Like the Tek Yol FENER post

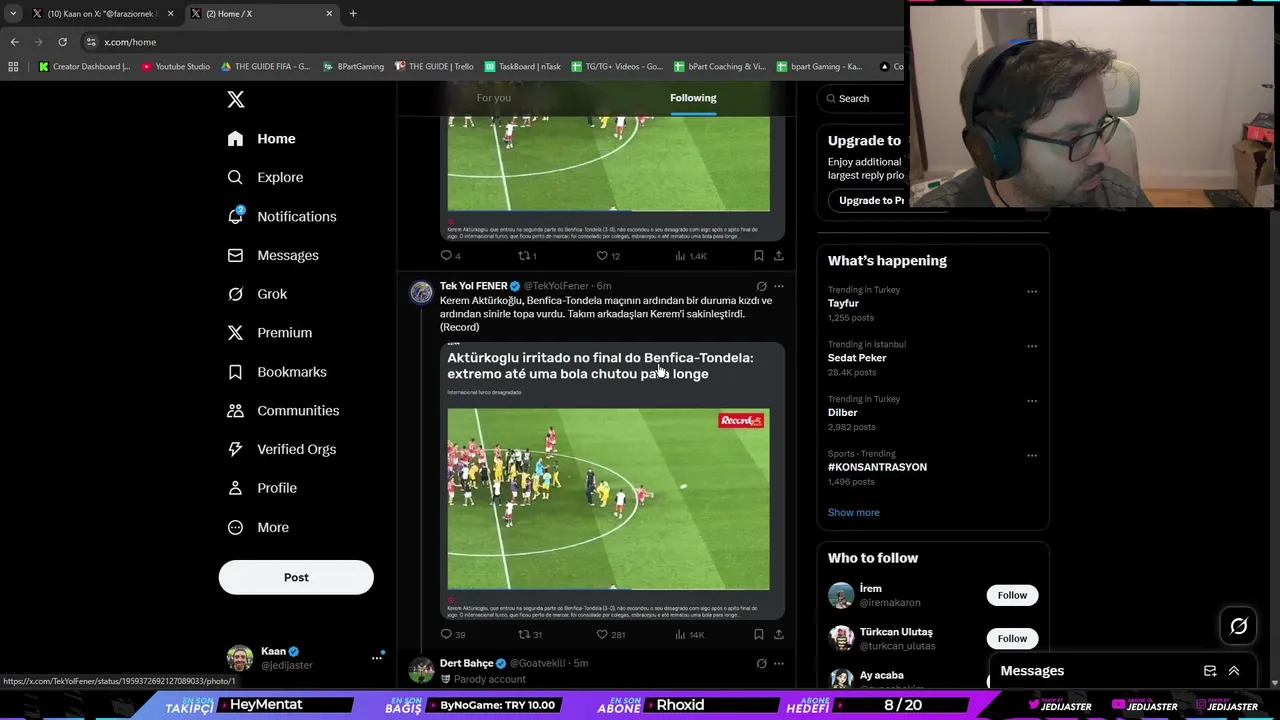pos(610,634)
